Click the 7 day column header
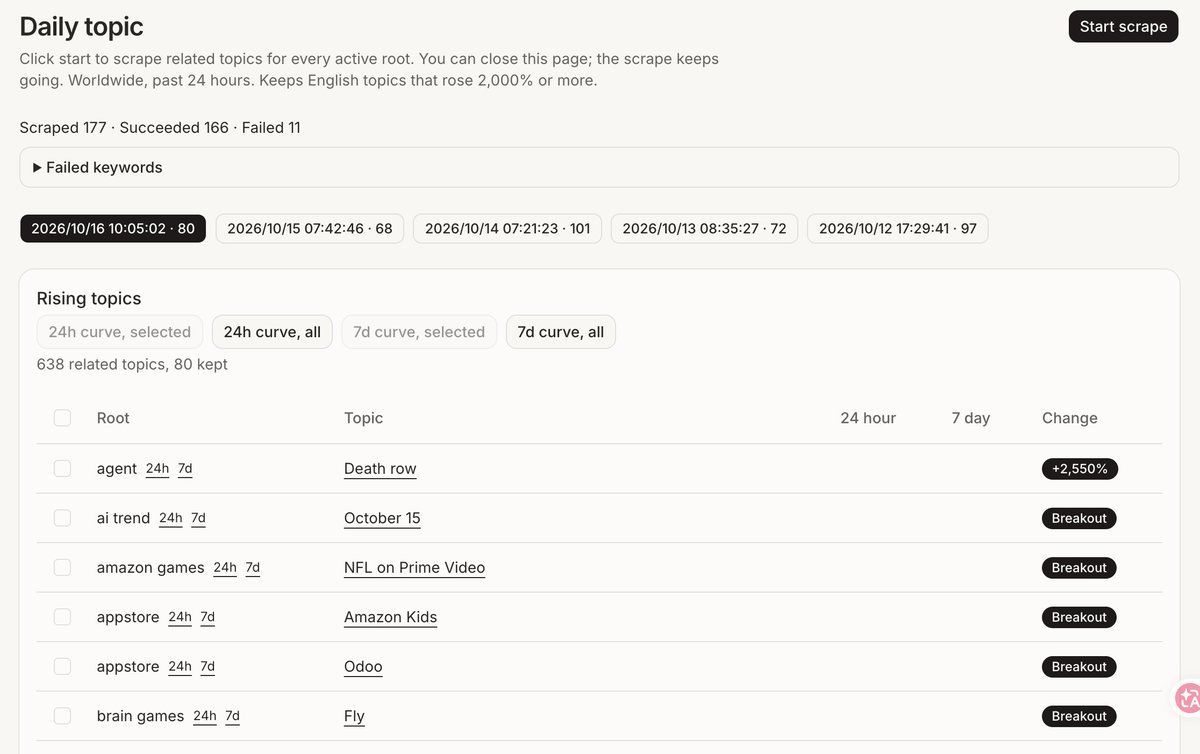1200x754 pixels. (970, 418)
